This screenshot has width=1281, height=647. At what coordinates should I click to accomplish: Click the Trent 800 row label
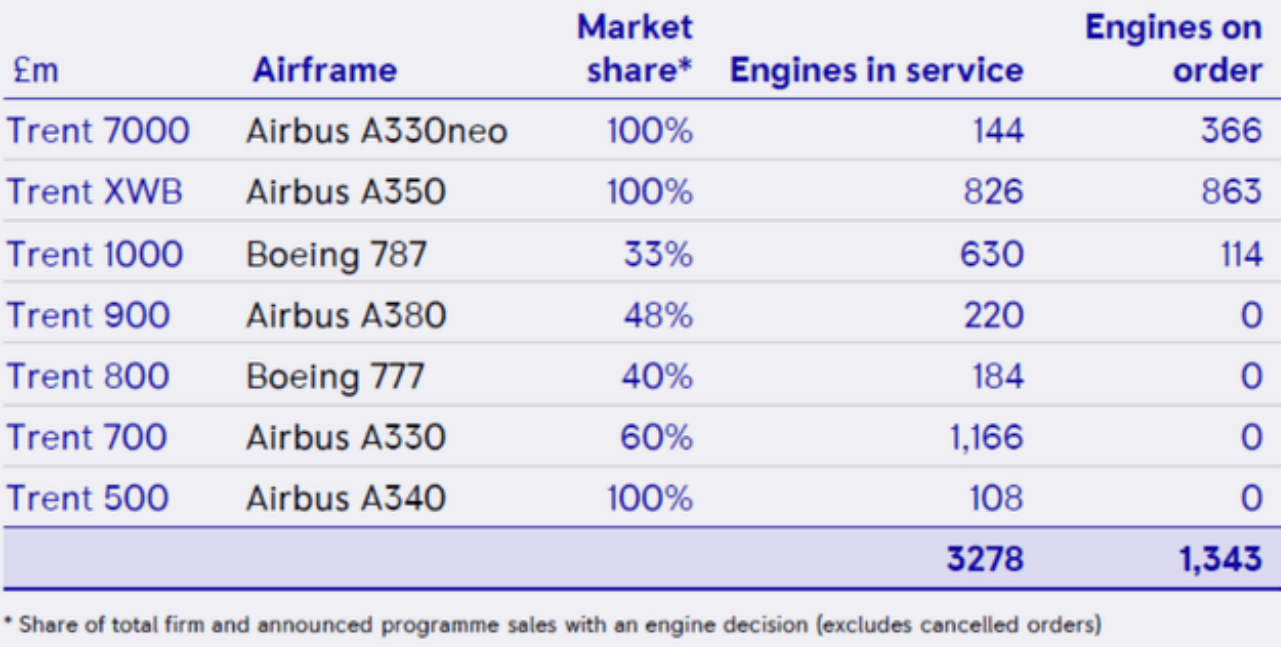[88, 376]
